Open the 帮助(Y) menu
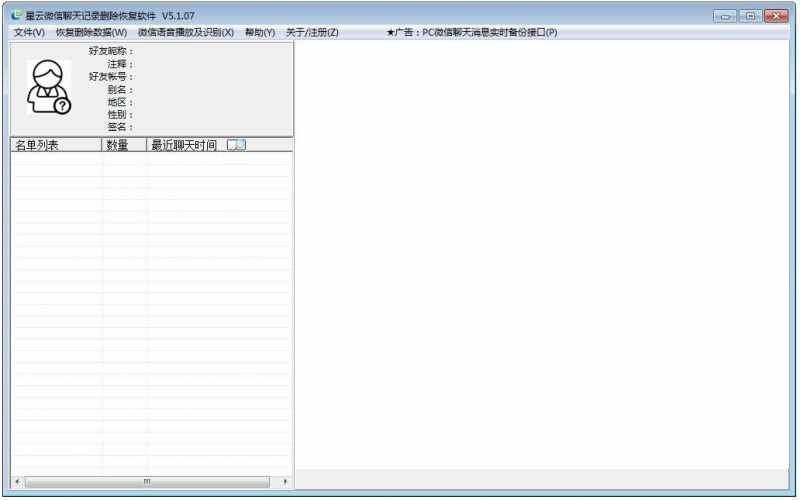 click(x=259, y=32)
